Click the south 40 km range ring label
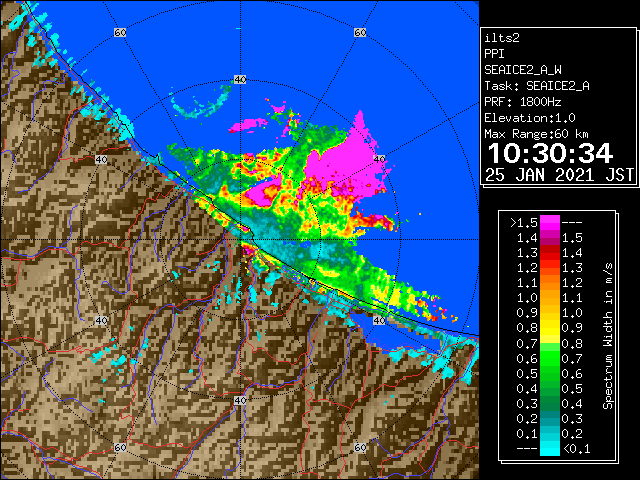Image resolution: width=640 pixels, height=480 pixels. click(240, 400)
